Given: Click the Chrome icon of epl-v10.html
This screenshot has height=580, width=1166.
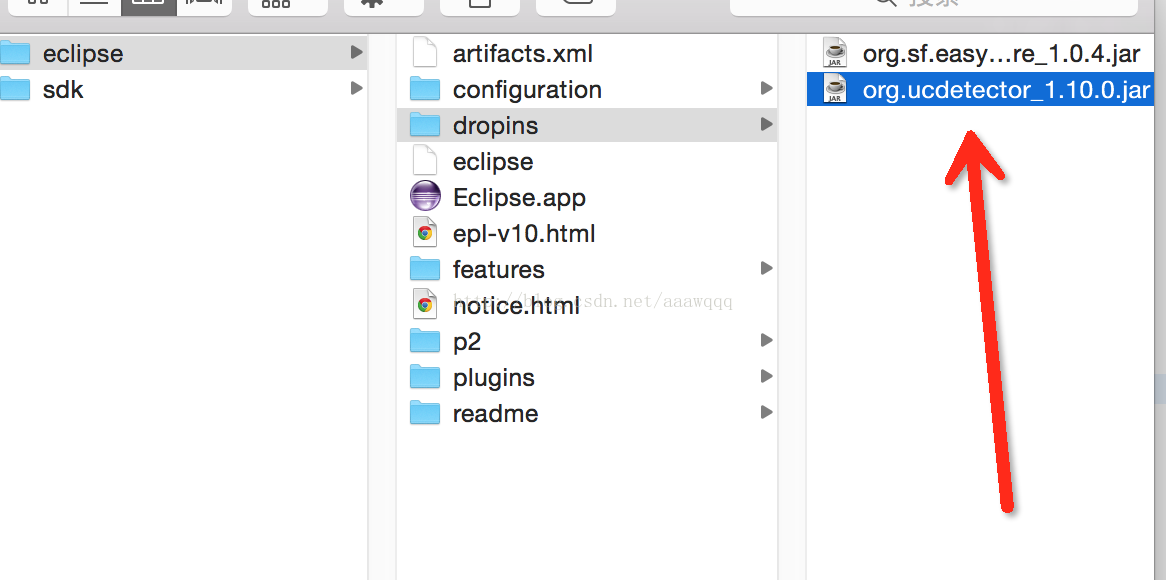Looking at the screenshot, I should click(x=425, y=233).
